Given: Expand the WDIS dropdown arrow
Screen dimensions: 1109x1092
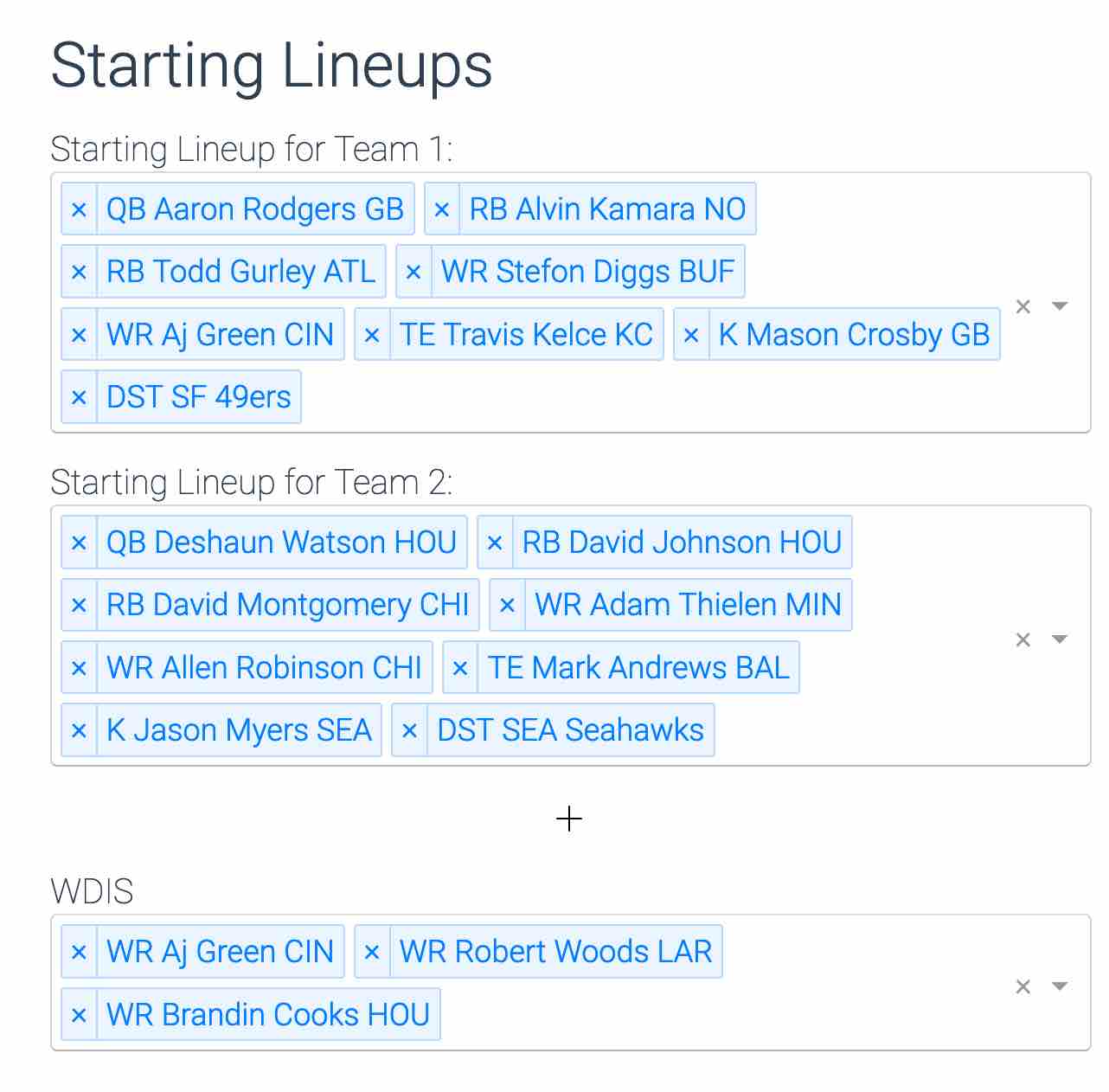Looking at the screenshot, I should (x=1060, y=986).
